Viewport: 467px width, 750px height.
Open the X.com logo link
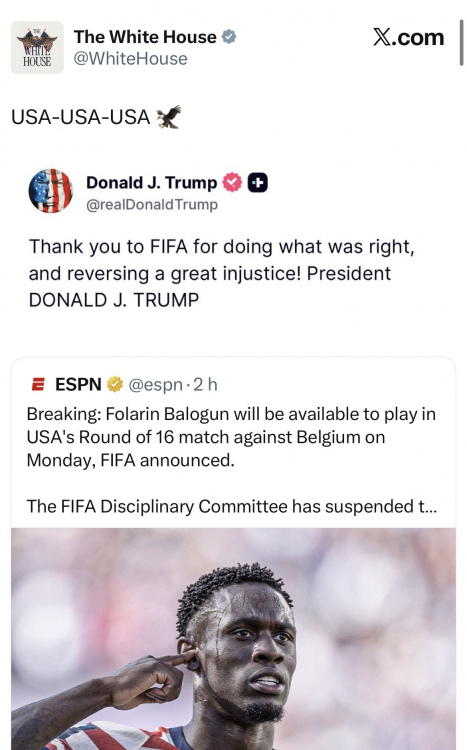pyautogui.click(x=409, y=37)
